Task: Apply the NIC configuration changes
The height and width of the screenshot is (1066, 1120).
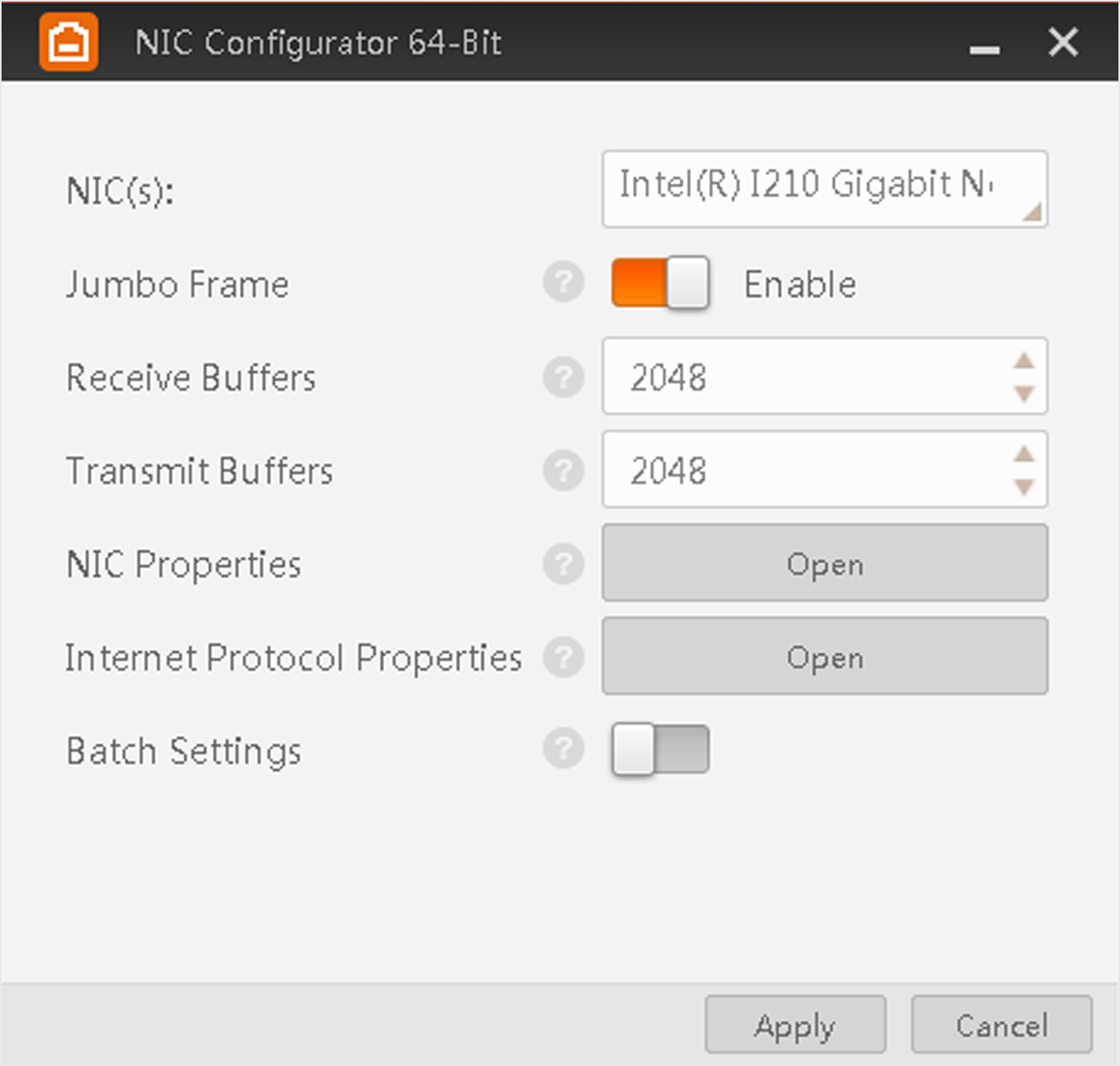Action: [795, 1024]
